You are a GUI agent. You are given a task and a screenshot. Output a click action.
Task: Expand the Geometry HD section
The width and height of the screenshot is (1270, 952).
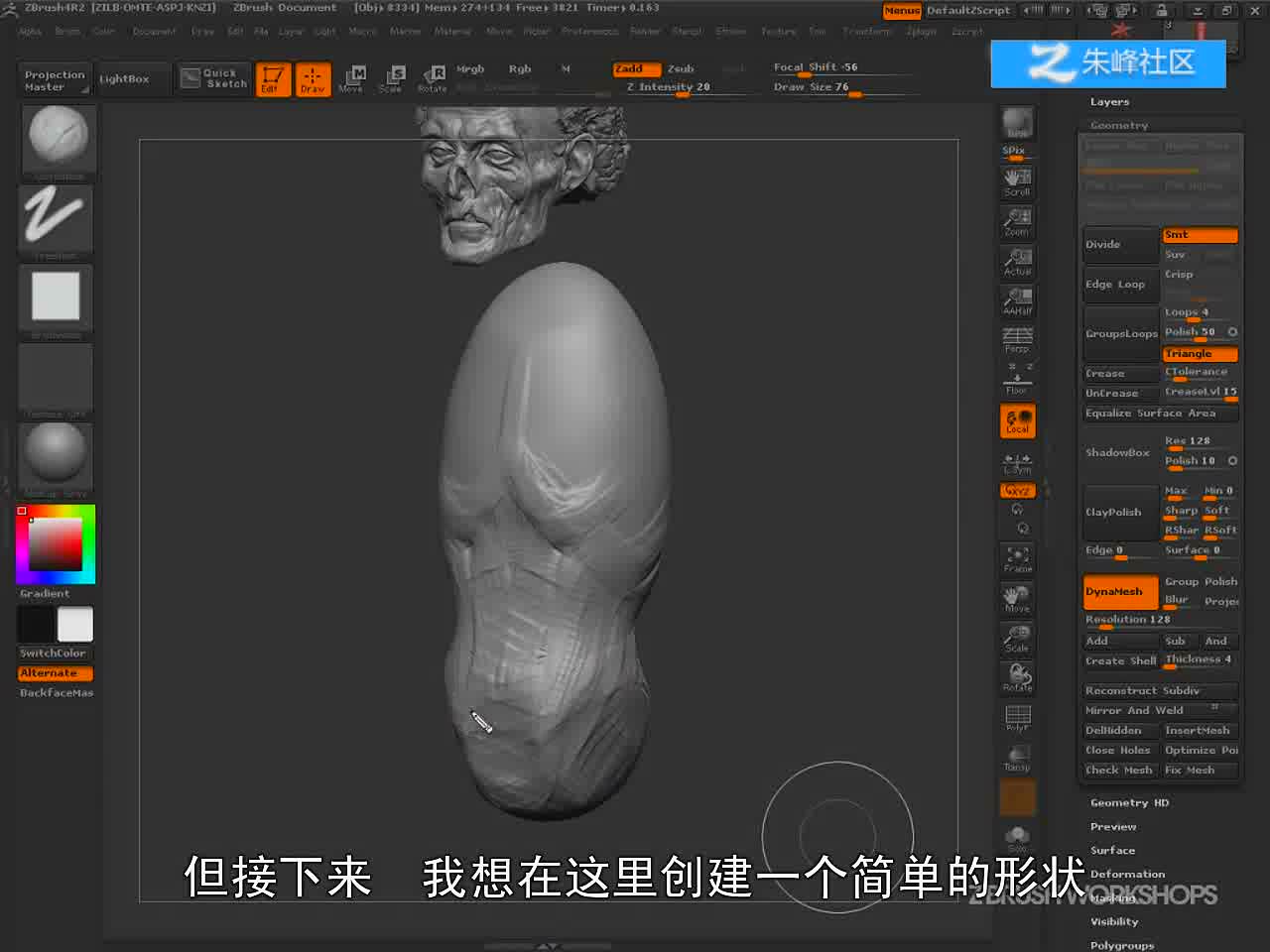click(1129, 803)
